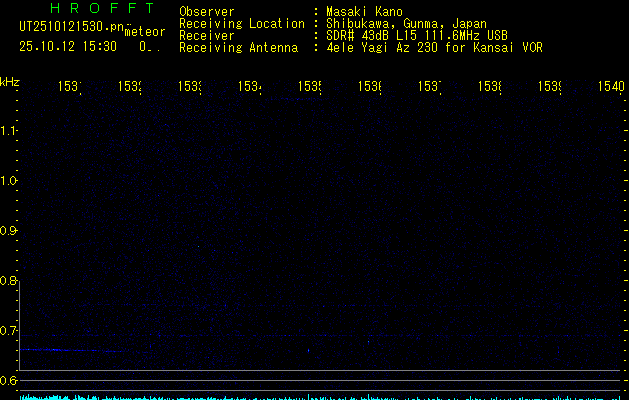629x400 pixels.
Task: Click the 1537 time axis marker
Action: pyautogui.click(x=429, y=86)
